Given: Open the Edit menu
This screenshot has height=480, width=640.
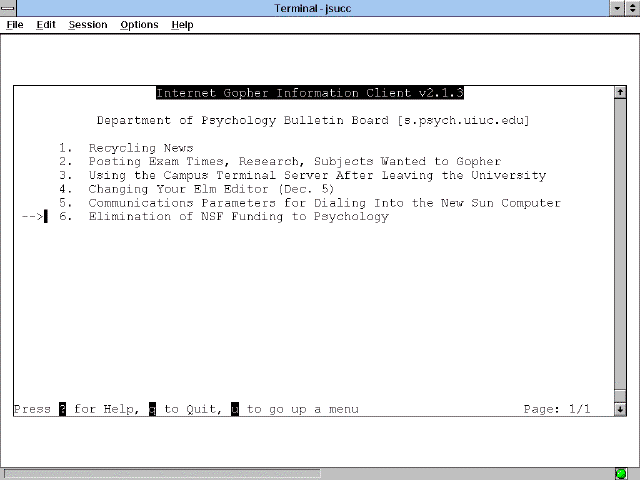Looking at the screenshot, I should [46, 25].
